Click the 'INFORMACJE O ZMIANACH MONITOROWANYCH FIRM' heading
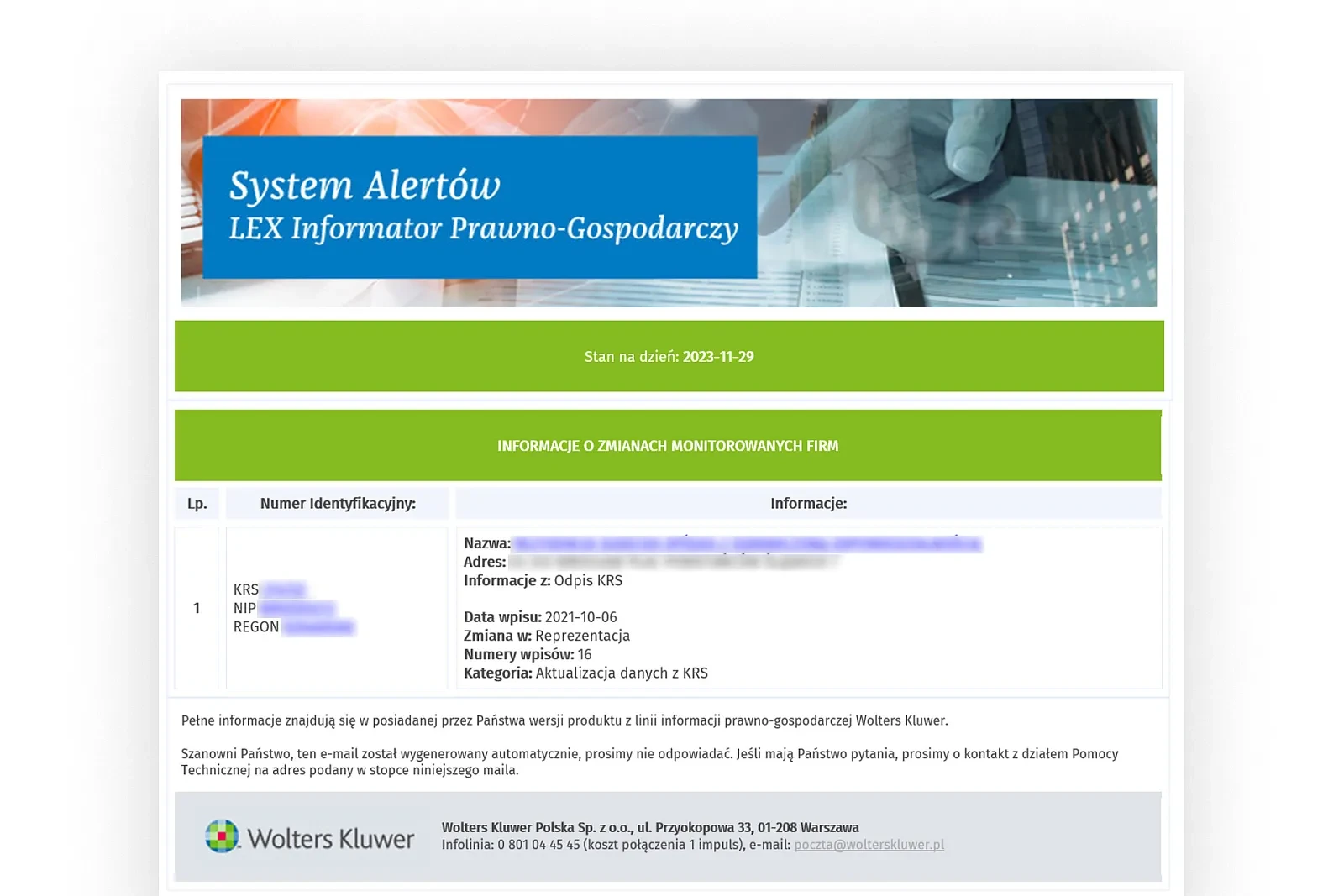 click(668, 446)
